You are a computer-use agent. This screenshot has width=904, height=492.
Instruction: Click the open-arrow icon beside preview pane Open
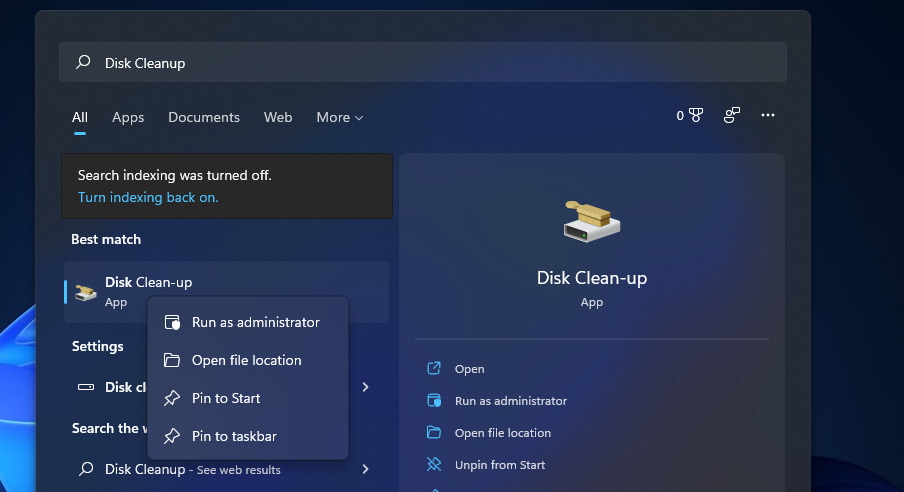434,368
